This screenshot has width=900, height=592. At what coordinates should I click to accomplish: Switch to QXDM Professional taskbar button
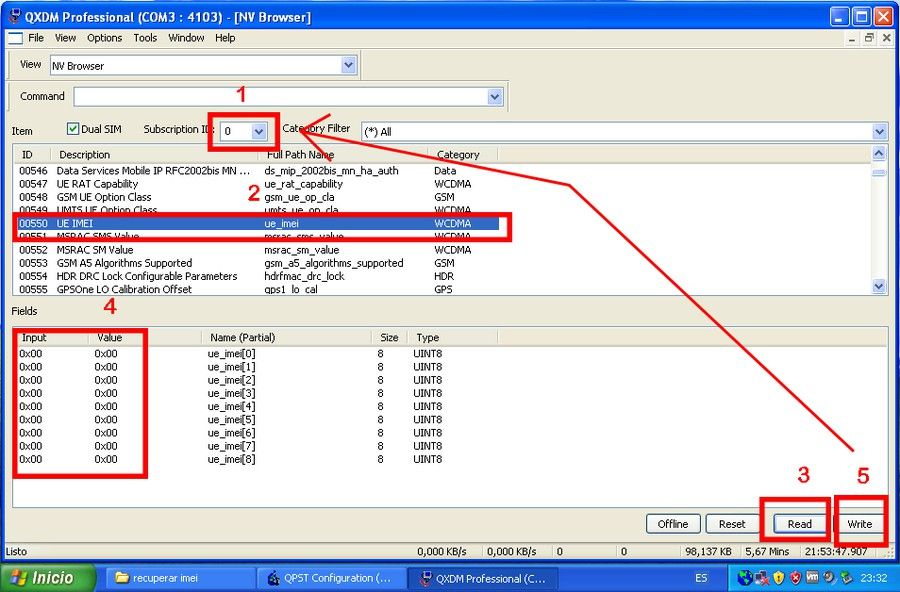tap(482, 578)
